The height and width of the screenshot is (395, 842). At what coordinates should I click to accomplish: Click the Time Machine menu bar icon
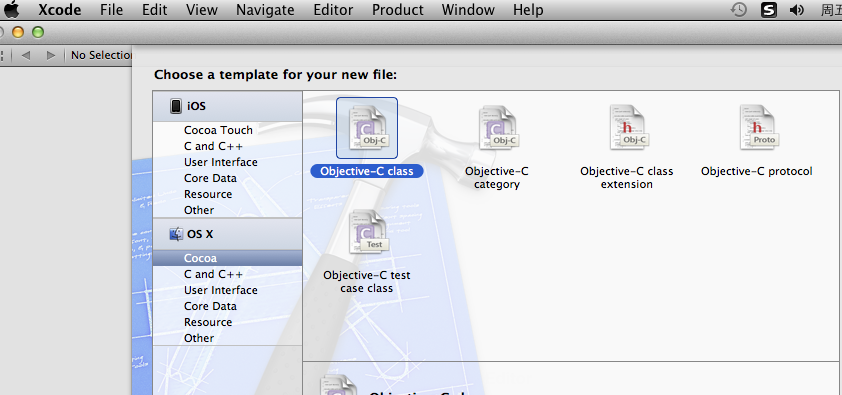click(x=739, y=10)
